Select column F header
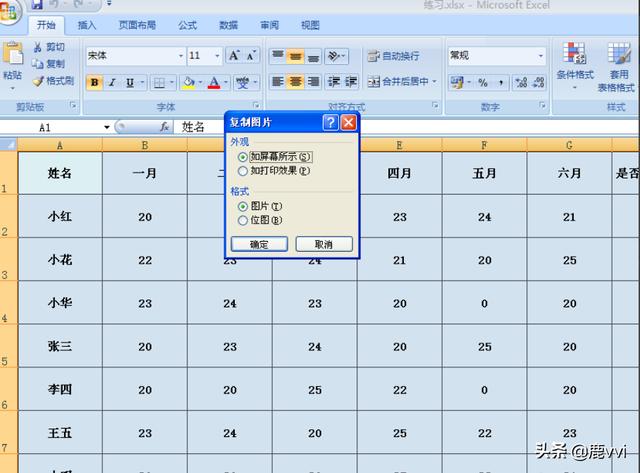The width and height of the screenshot is (640, 473). tap(484, 145)
